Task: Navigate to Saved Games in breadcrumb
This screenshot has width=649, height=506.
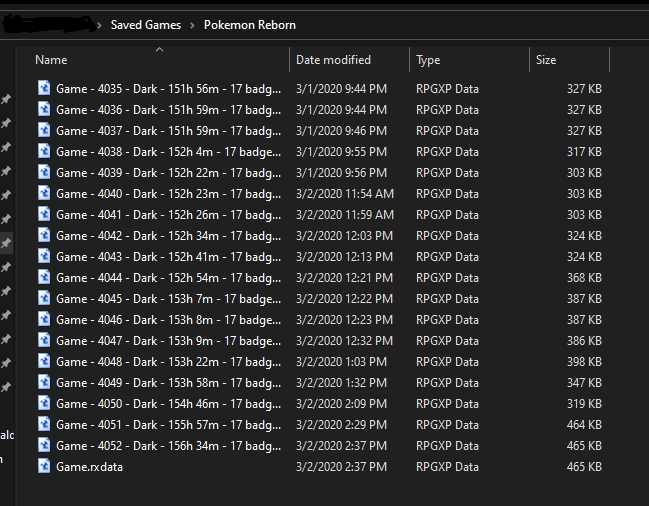Action: 146,25
